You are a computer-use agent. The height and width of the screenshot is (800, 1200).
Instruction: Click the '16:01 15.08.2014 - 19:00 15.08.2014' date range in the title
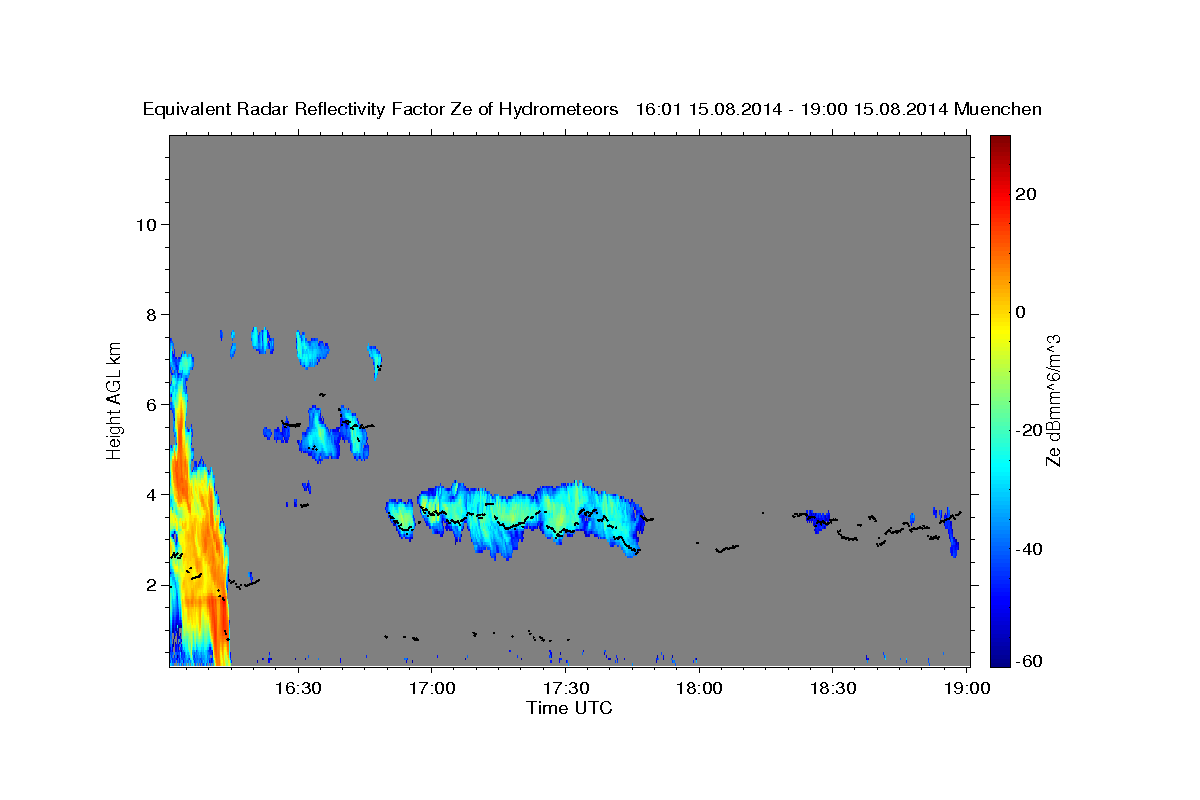tap(792, 110)
